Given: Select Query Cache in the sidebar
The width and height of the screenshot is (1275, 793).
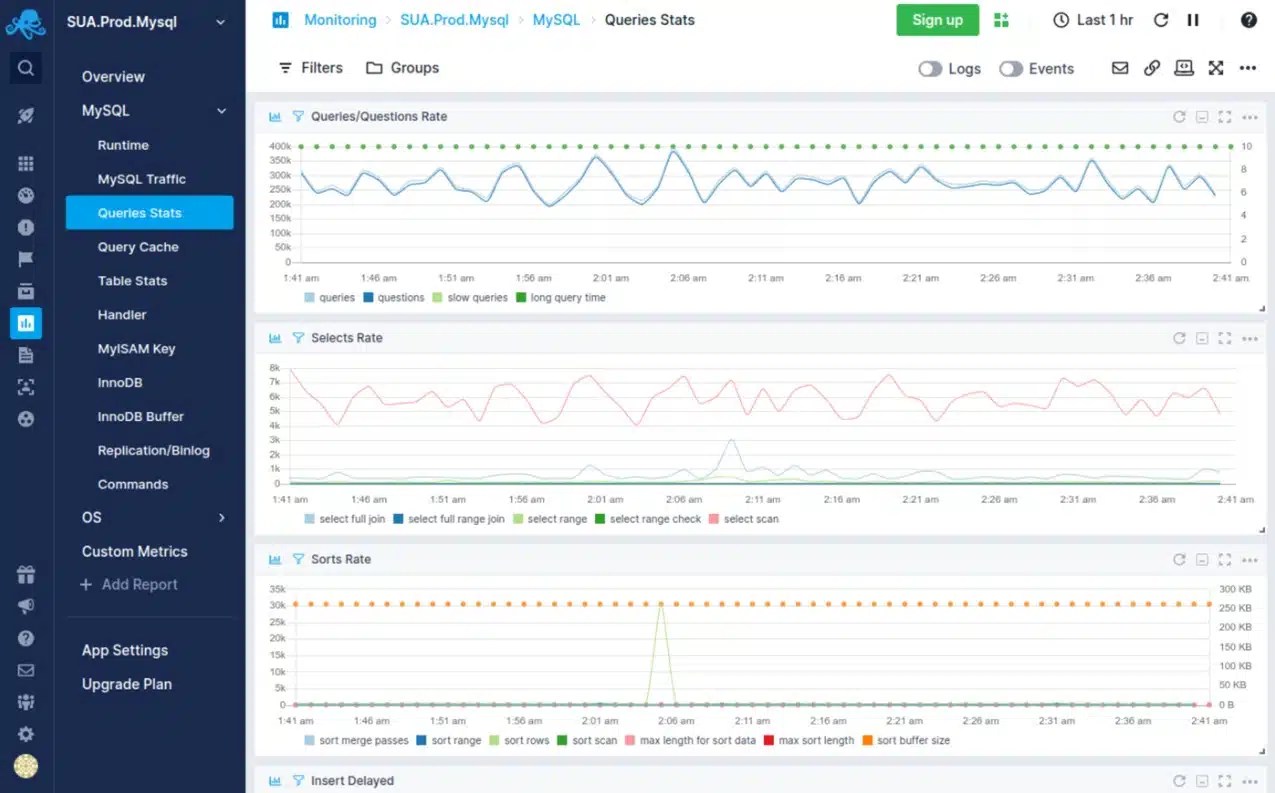Looking at the screenshot, I should pos(137,247).
